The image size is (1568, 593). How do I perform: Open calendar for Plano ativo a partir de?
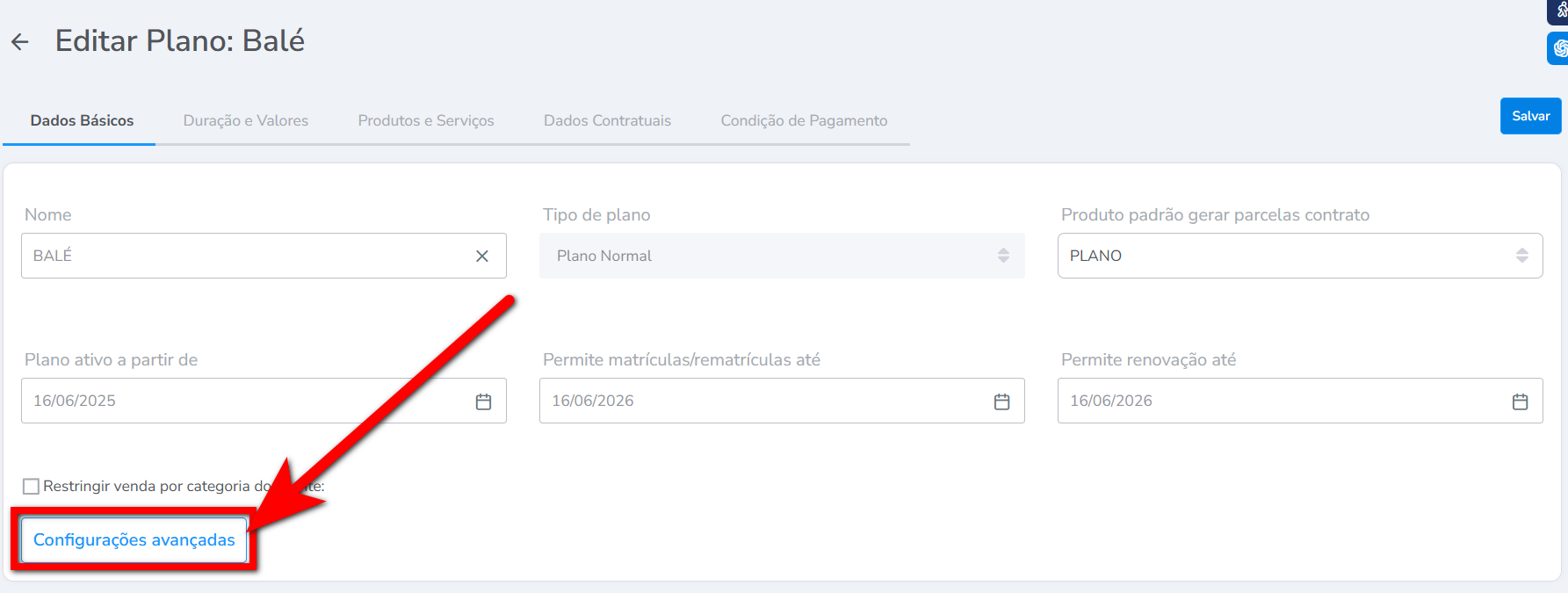pos(483,401)
